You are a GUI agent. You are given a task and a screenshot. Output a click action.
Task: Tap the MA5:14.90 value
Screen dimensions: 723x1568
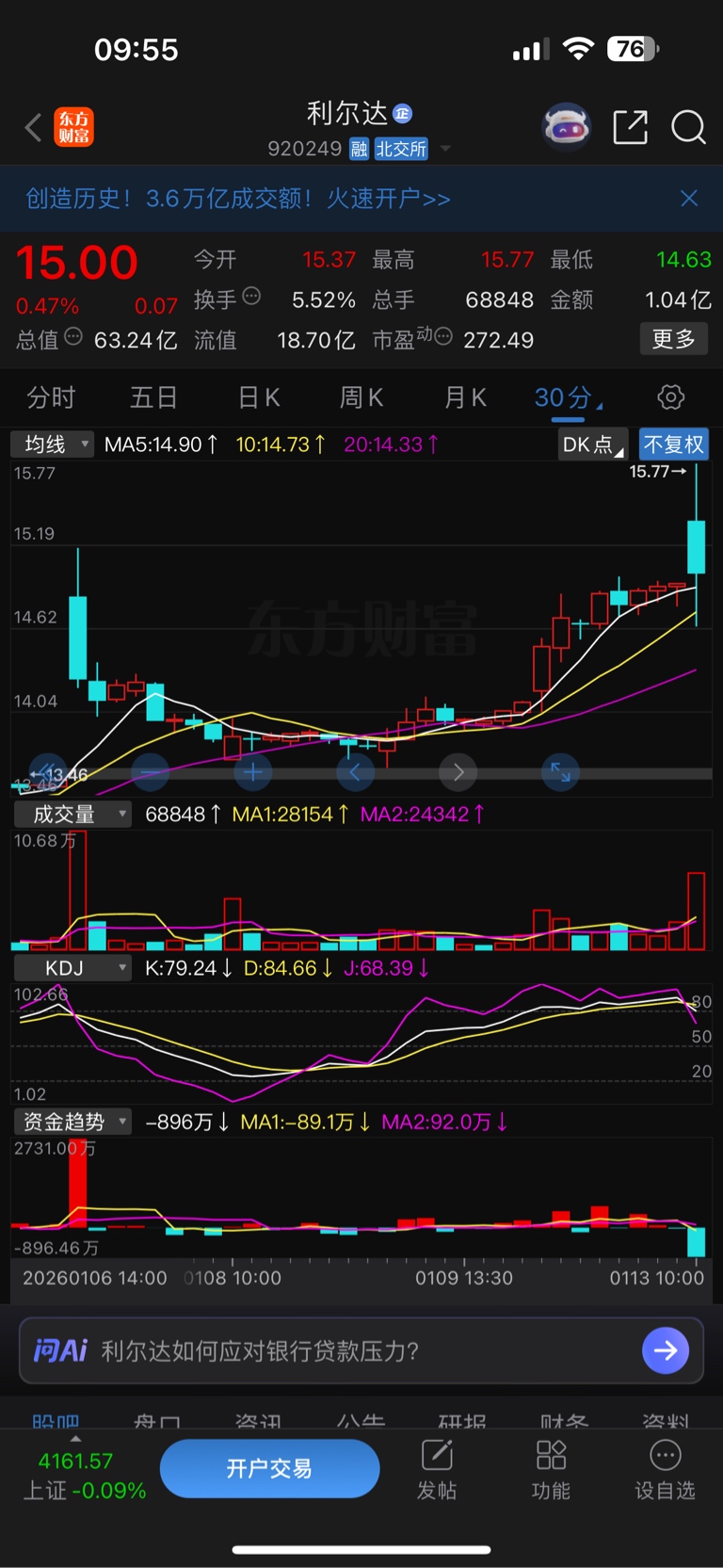coord(160,445)
